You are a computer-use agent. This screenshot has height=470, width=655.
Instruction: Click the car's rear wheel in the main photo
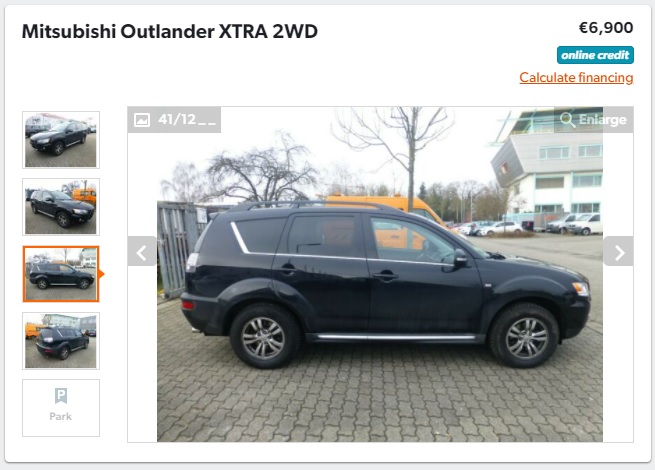(265, 337)
